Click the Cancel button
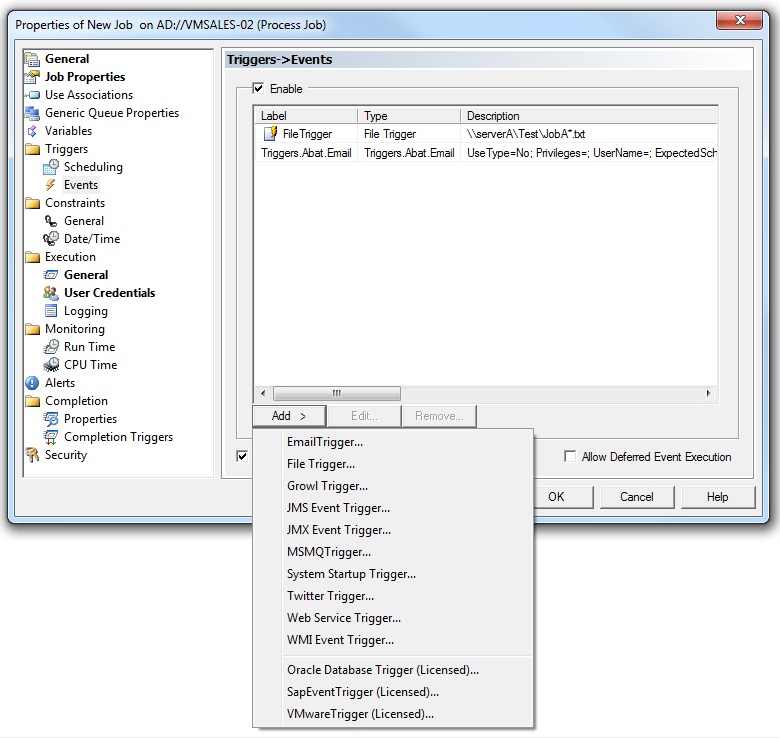780x738 pixels. 637,497
